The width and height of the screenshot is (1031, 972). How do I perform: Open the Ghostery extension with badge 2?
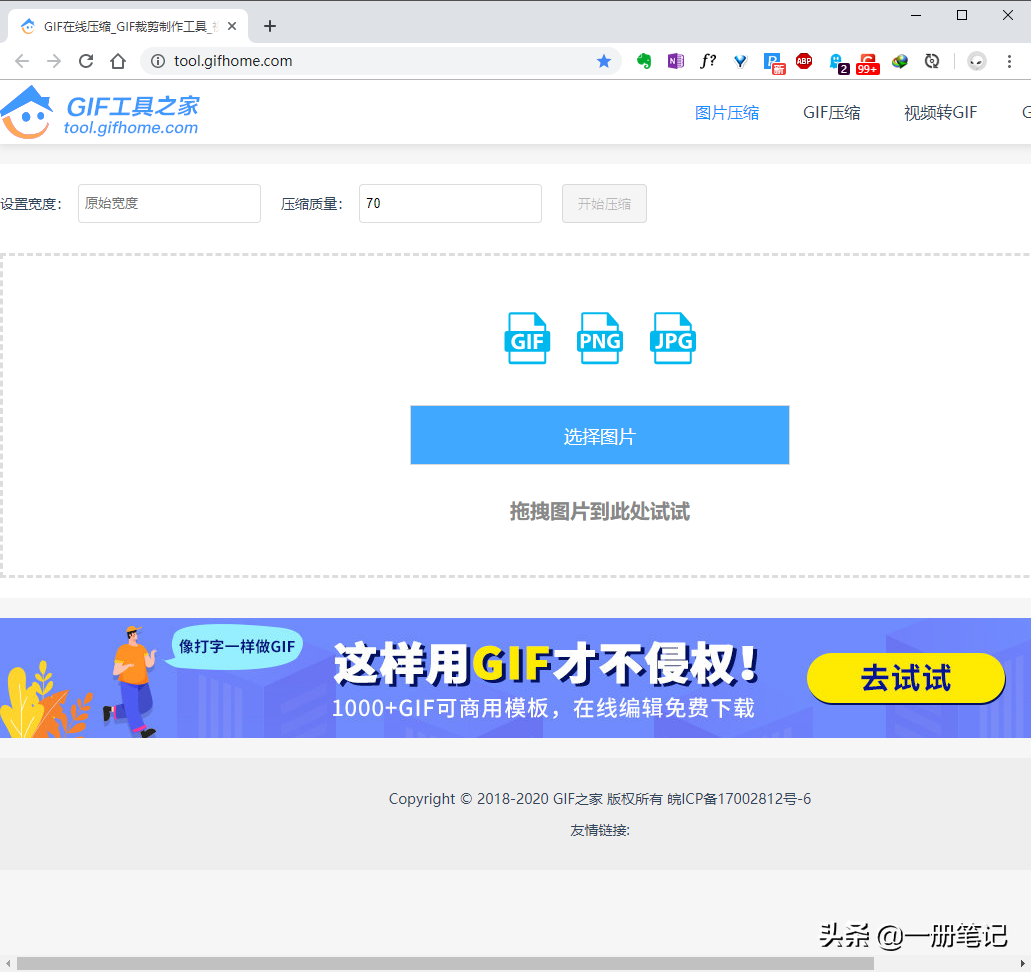838,62
